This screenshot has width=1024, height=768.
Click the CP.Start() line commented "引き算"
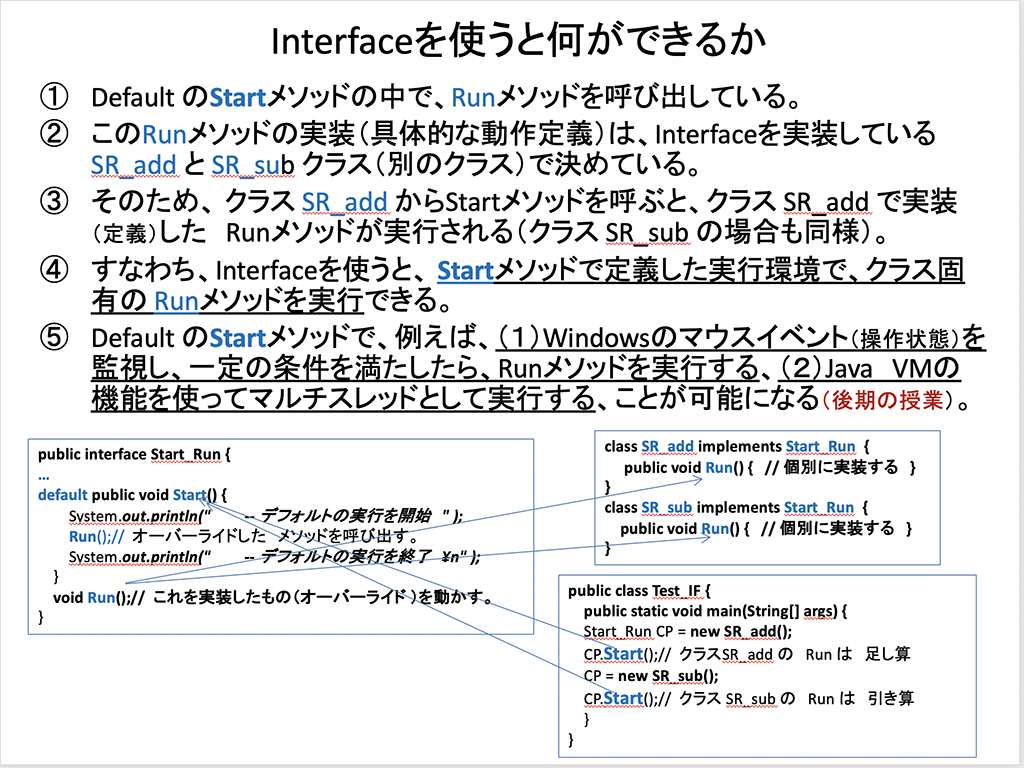coord(749,698)
